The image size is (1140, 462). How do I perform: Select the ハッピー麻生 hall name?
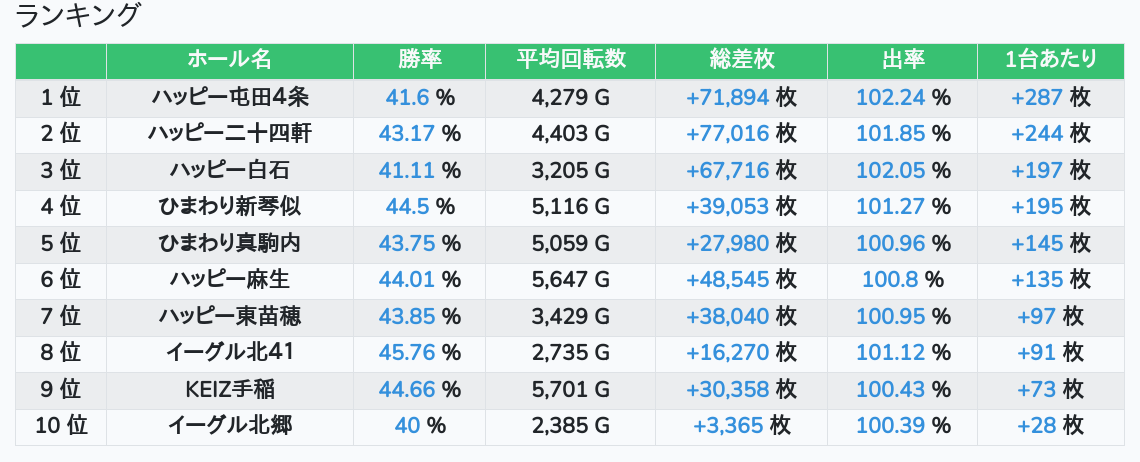(230, 279)
